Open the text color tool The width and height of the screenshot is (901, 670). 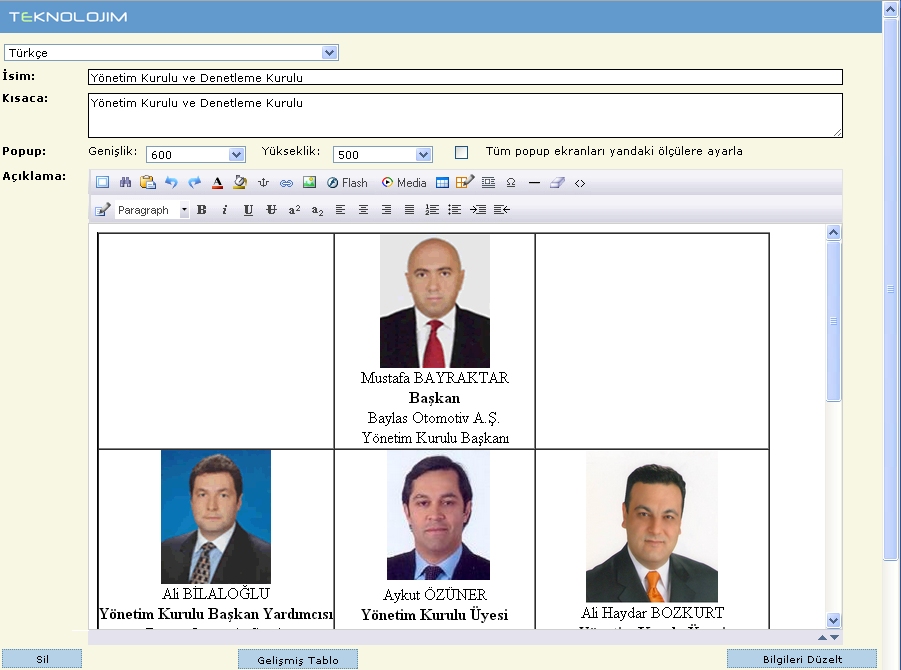217,183
